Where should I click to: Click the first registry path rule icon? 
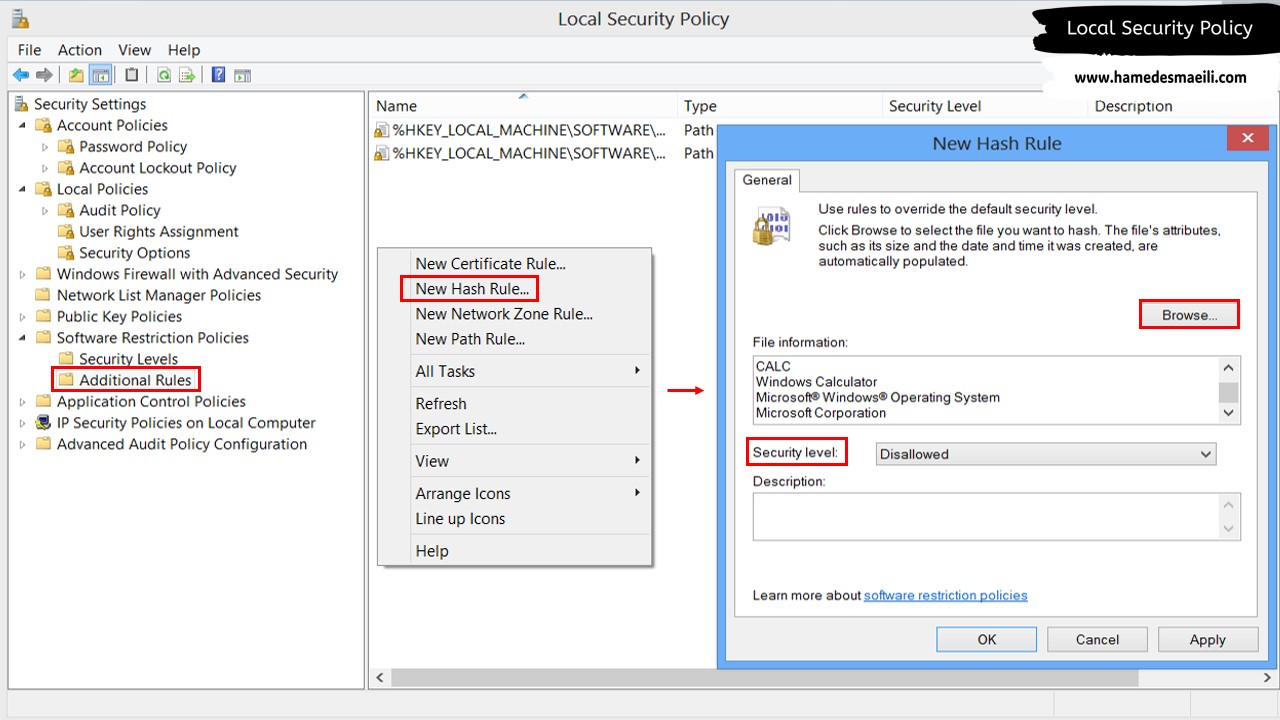(381, 130)
